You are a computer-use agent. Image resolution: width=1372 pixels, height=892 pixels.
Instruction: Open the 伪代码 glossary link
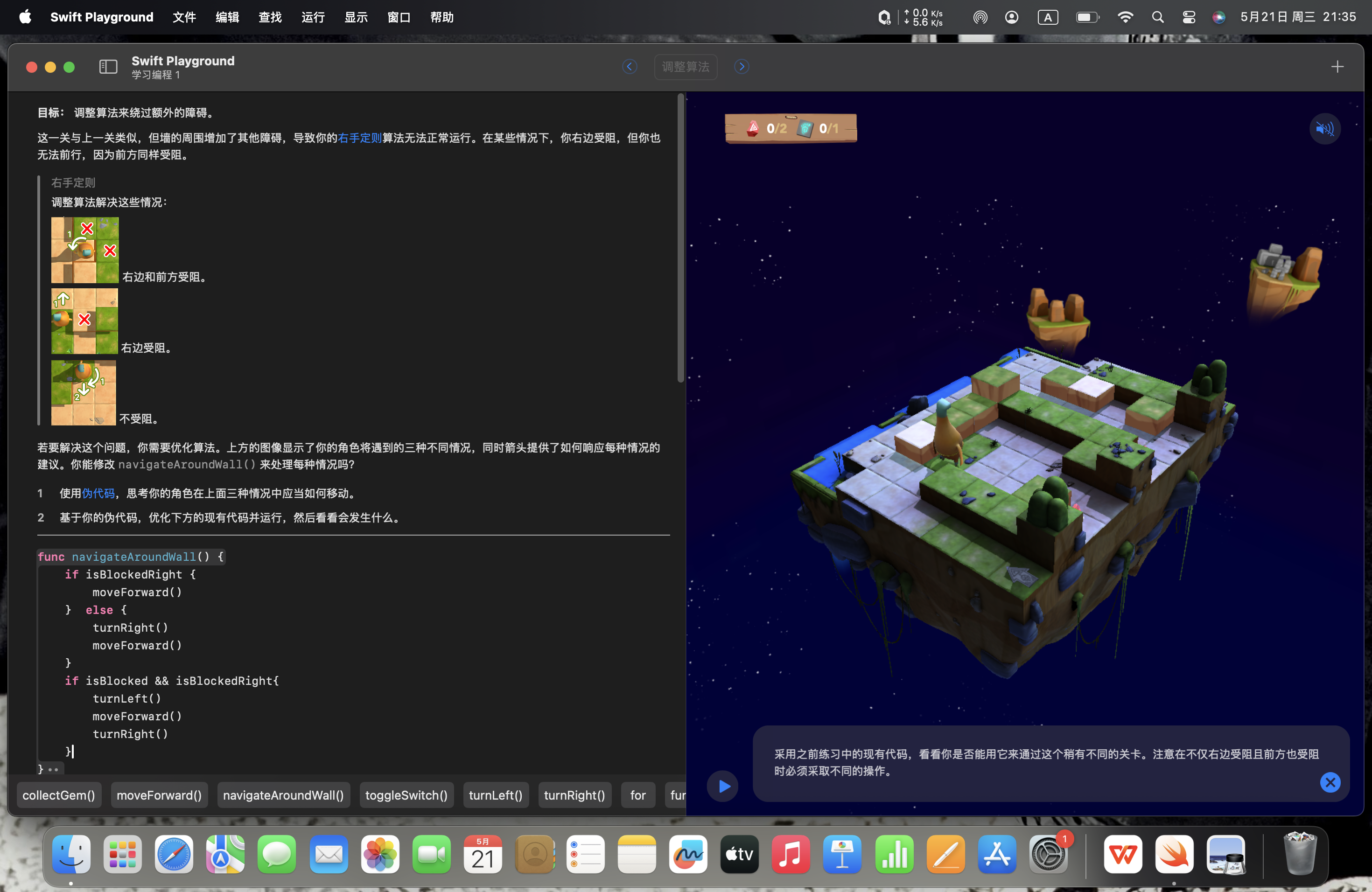click(98, 493)
